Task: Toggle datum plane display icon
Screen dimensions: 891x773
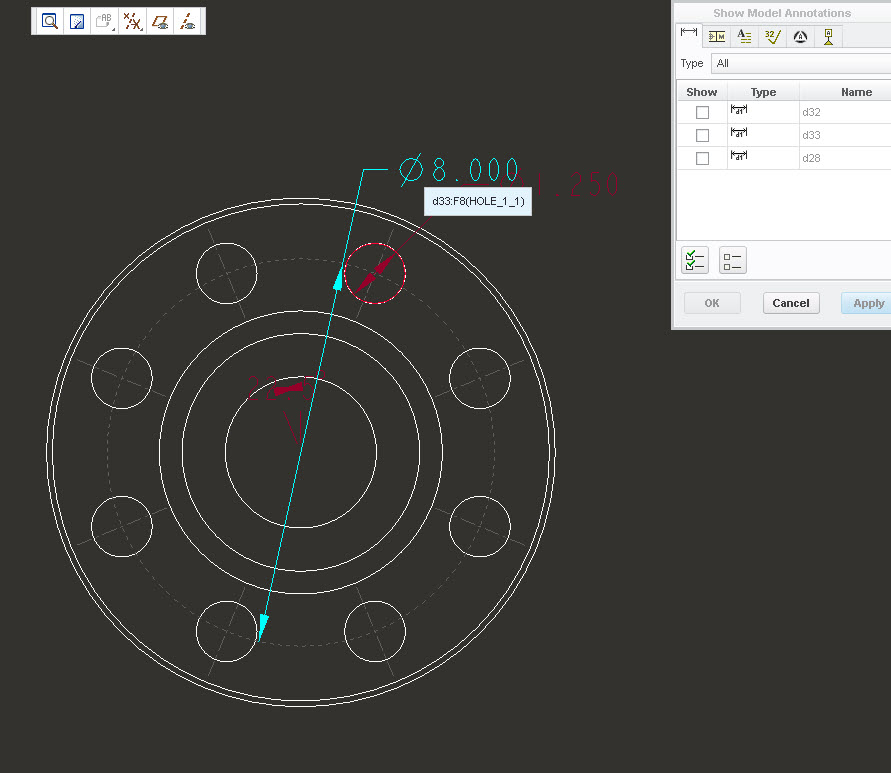Action: click(x=160, y=22)
